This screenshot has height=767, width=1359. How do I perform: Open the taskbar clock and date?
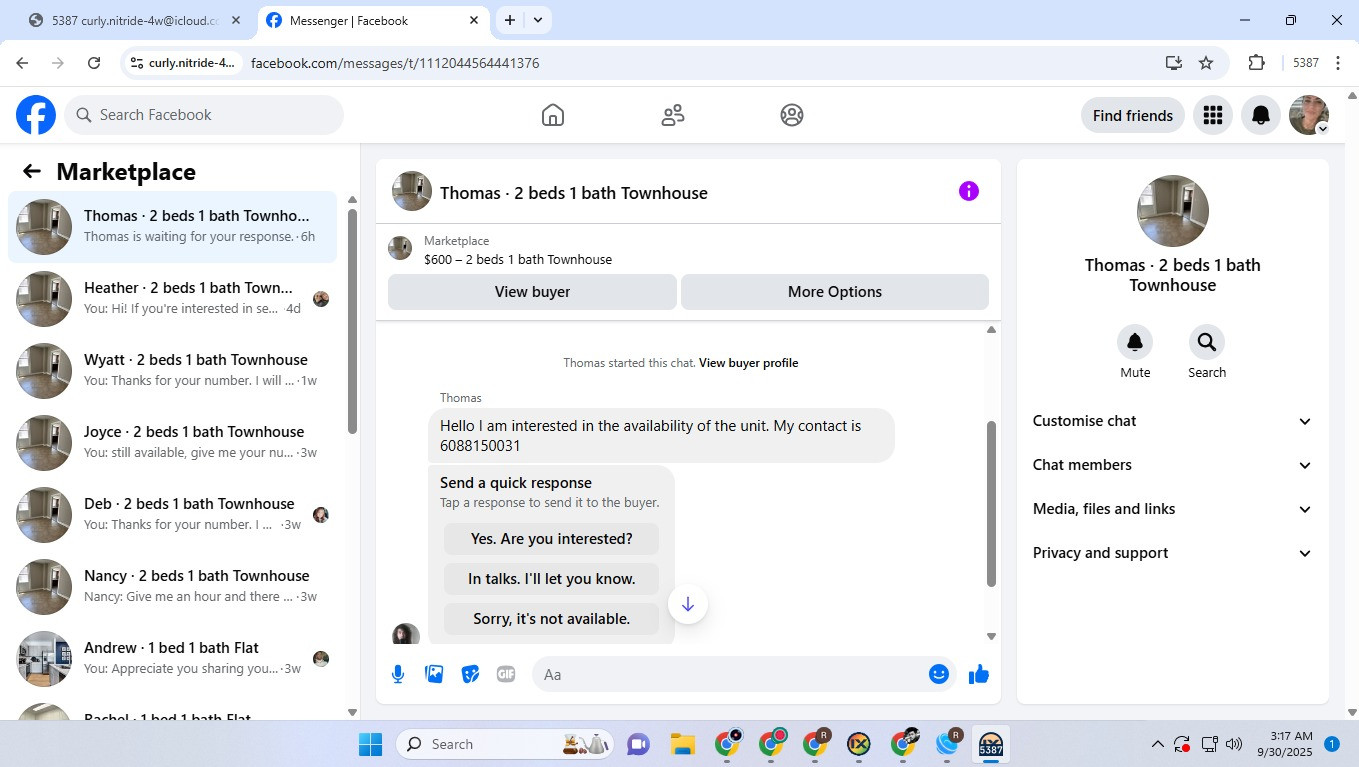coord(1284,744)
